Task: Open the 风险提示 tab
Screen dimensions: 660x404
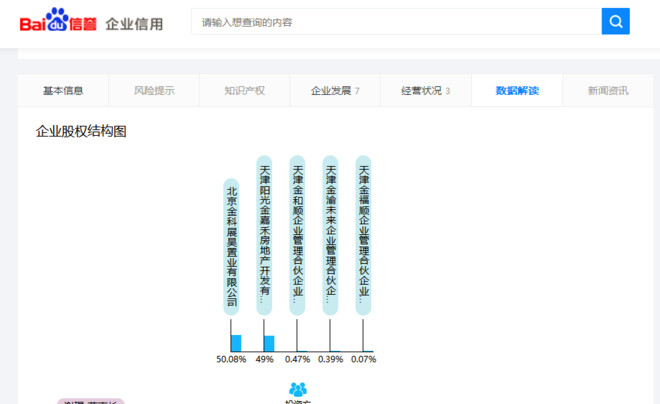Action: [x=154, y=90]
